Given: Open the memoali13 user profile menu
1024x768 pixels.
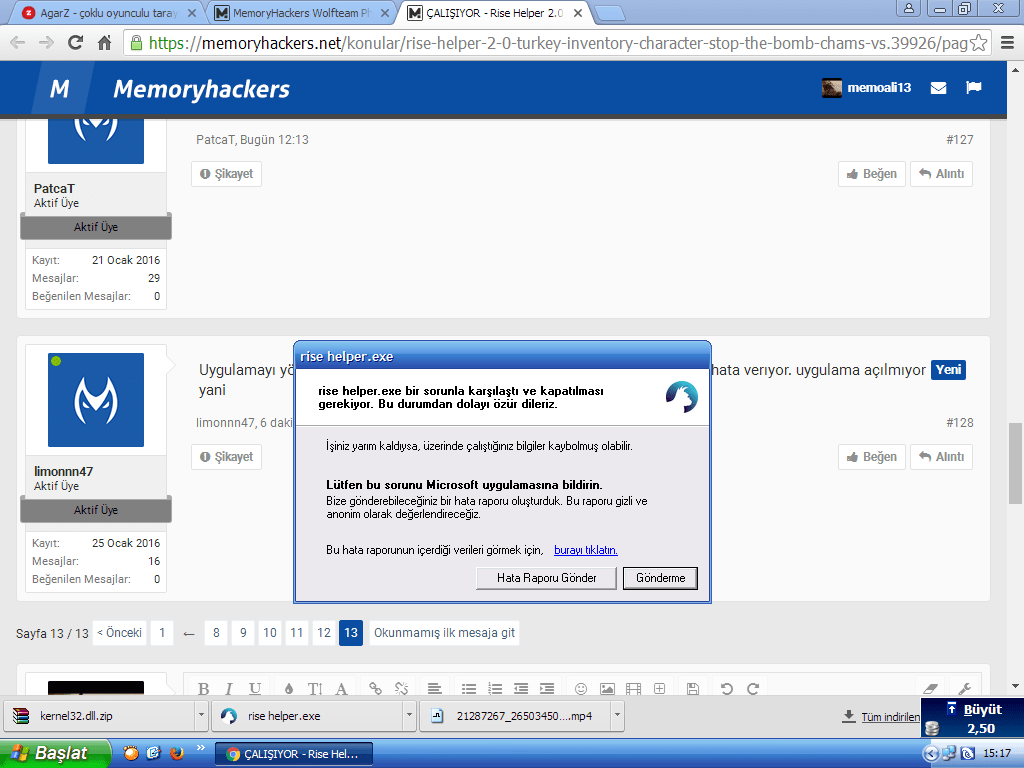Looking at the screenshot, I should 867,88.
